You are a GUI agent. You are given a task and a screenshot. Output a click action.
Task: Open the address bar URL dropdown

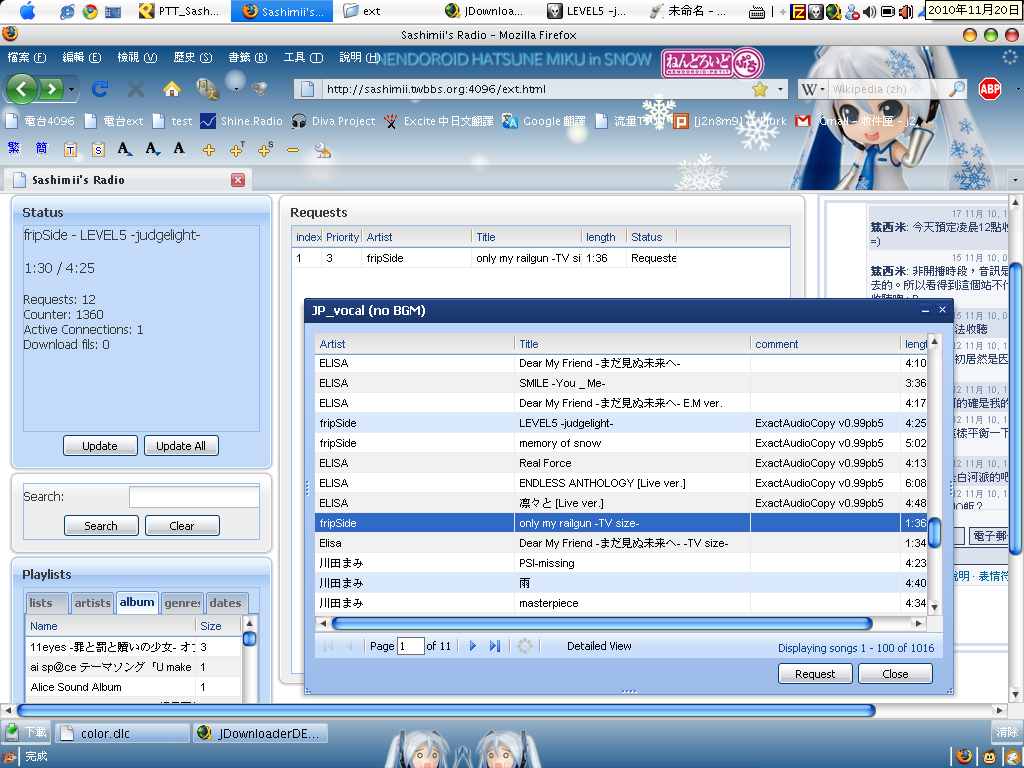[780, 89]
